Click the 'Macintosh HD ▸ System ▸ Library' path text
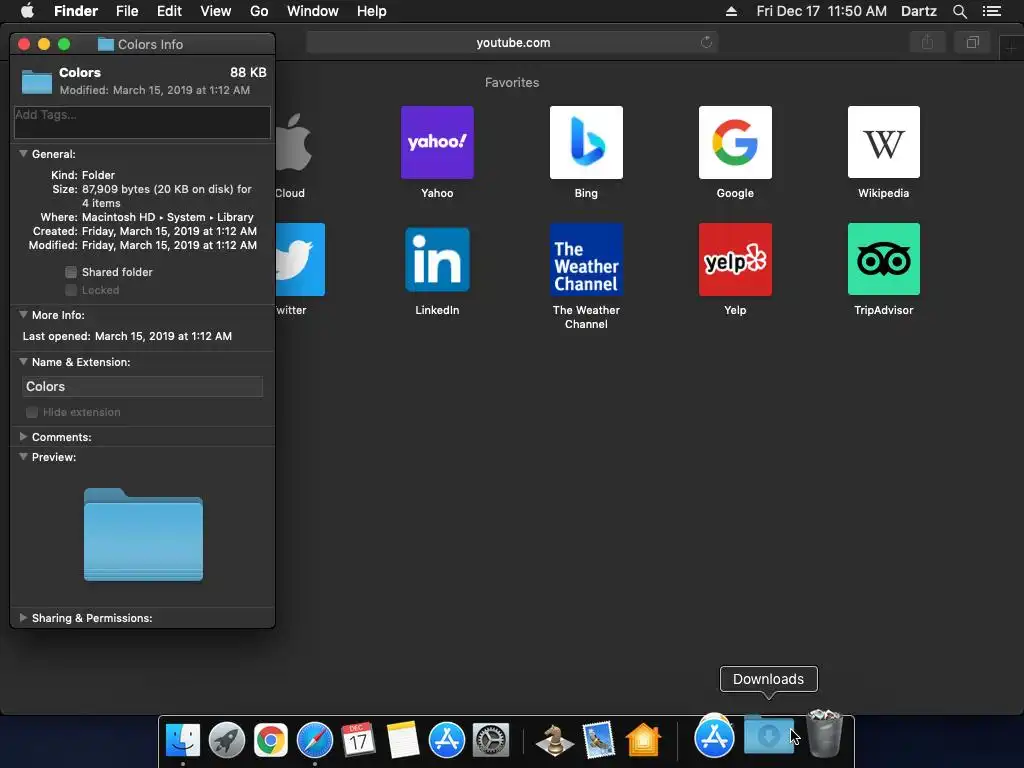 167,217
